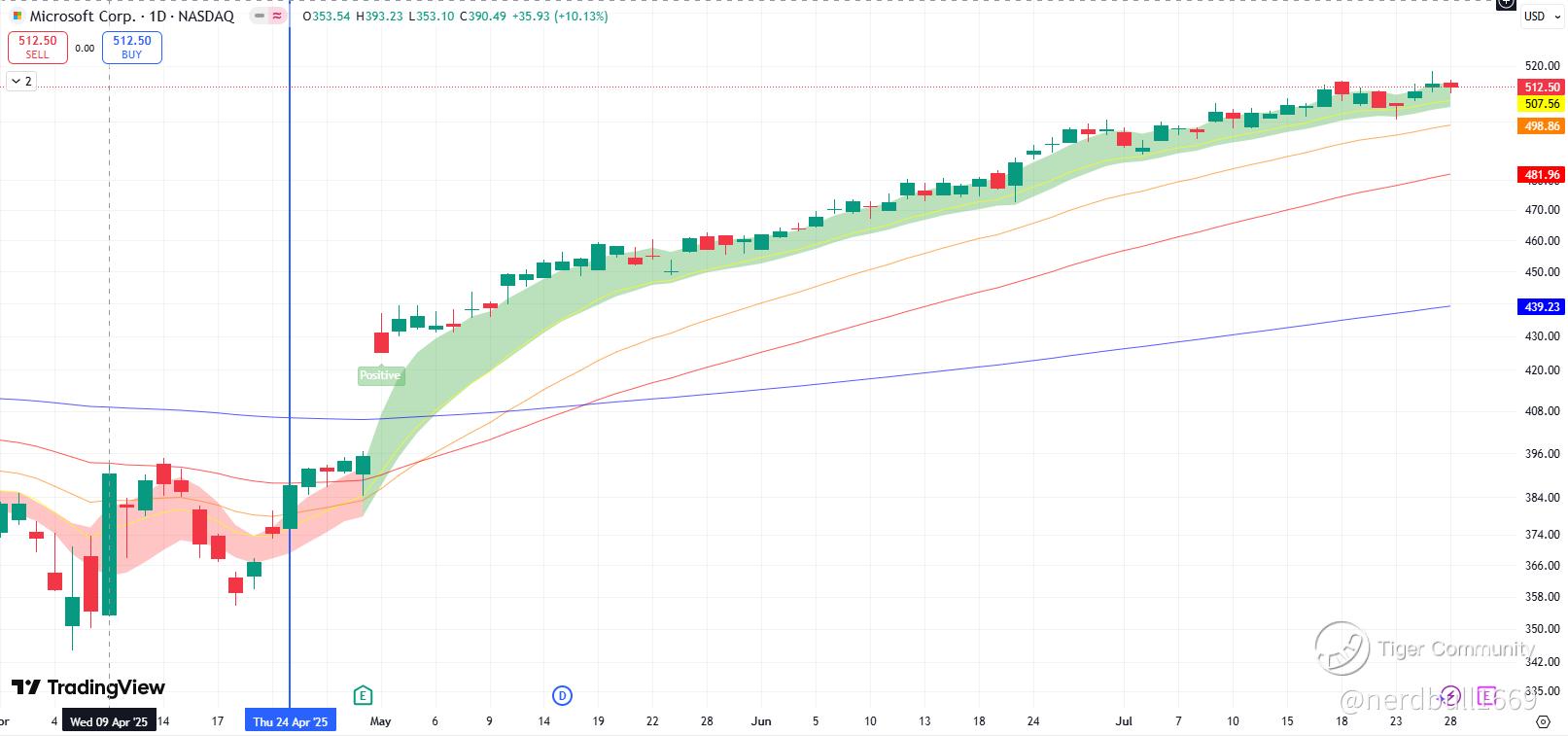Click the blue 439.23 moving average label

tap(1542, 306)
